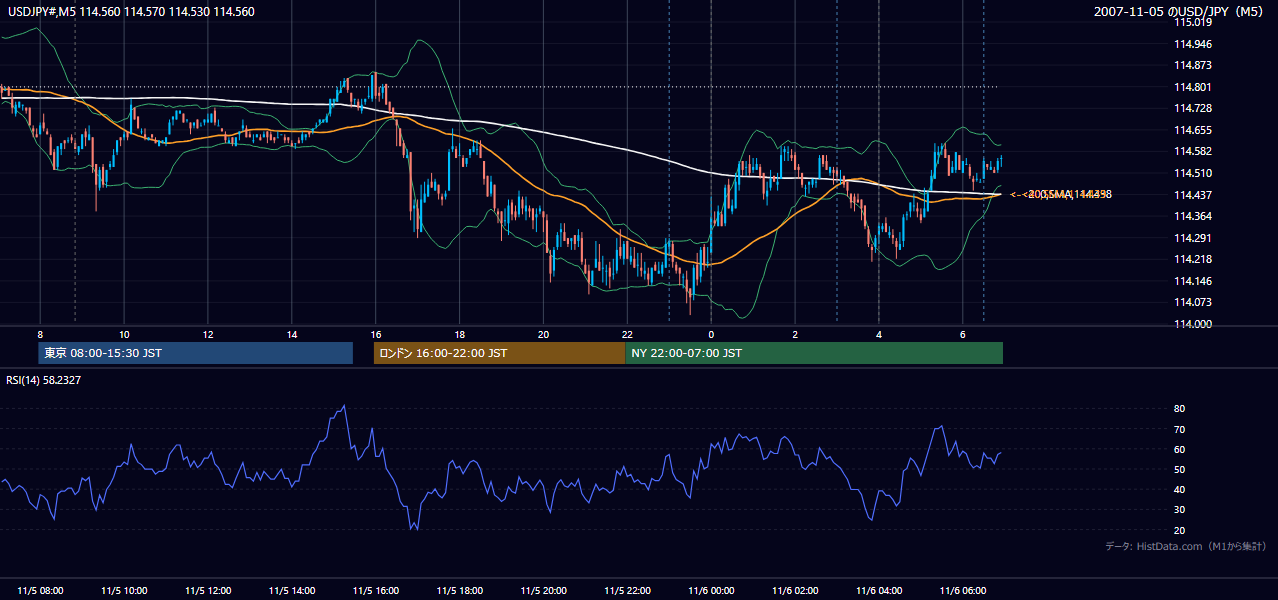Click RSI scale value 70
This screenshot has width=1278, height=600.
tap(1179, 429)
